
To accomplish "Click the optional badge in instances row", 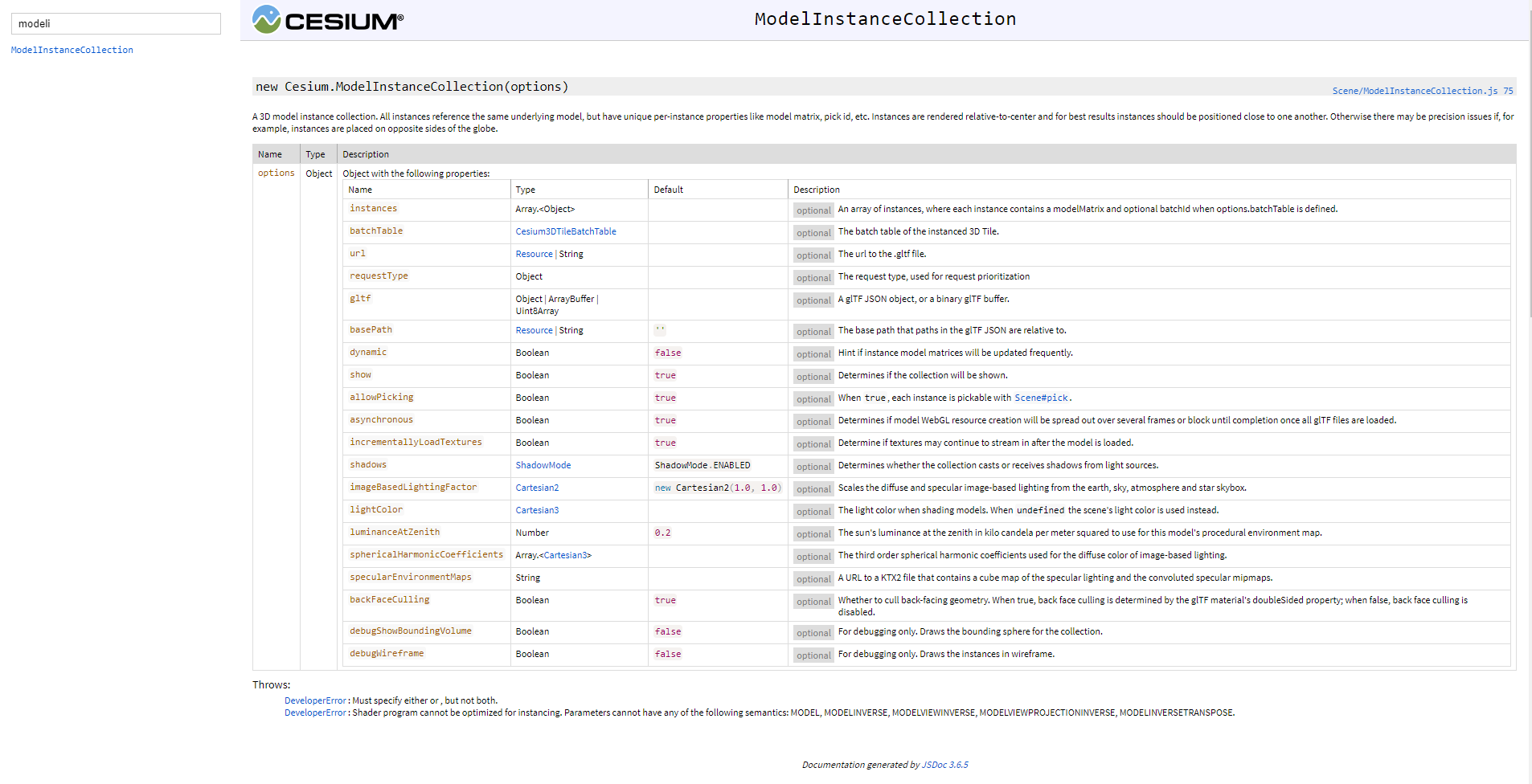I will pyautogui.click(x=813, y=210).
